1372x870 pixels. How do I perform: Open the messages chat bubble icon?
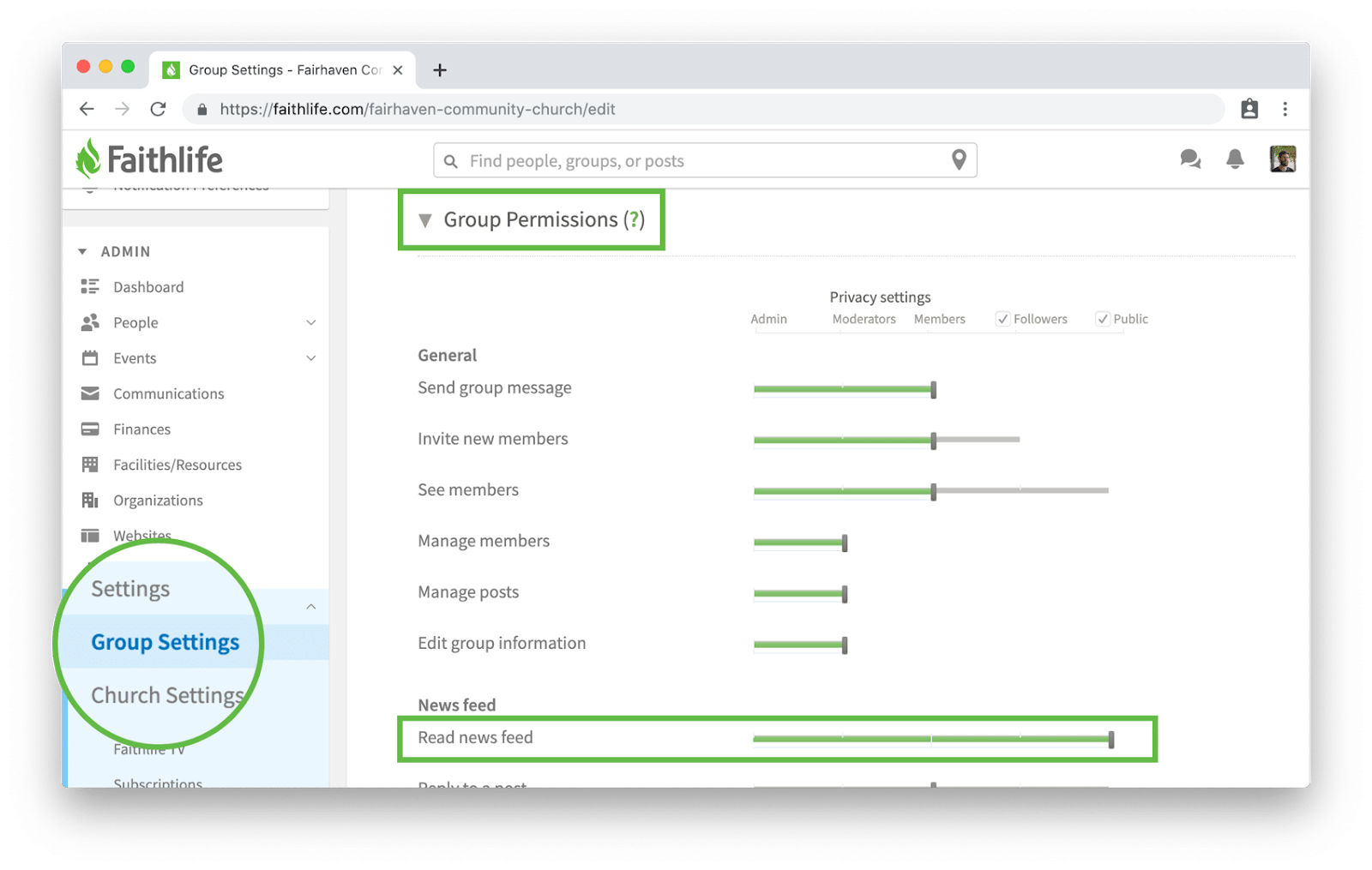click(1189, 159)
